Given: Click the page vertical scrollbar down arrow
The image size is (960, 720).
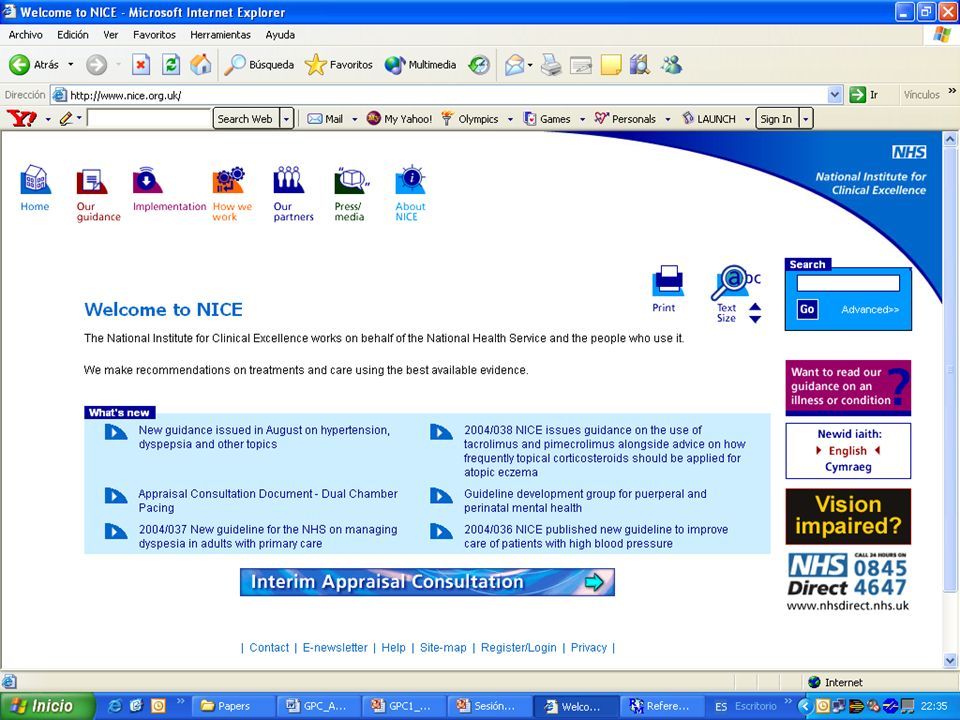Looking at the screenshot, I should (950, 660).
